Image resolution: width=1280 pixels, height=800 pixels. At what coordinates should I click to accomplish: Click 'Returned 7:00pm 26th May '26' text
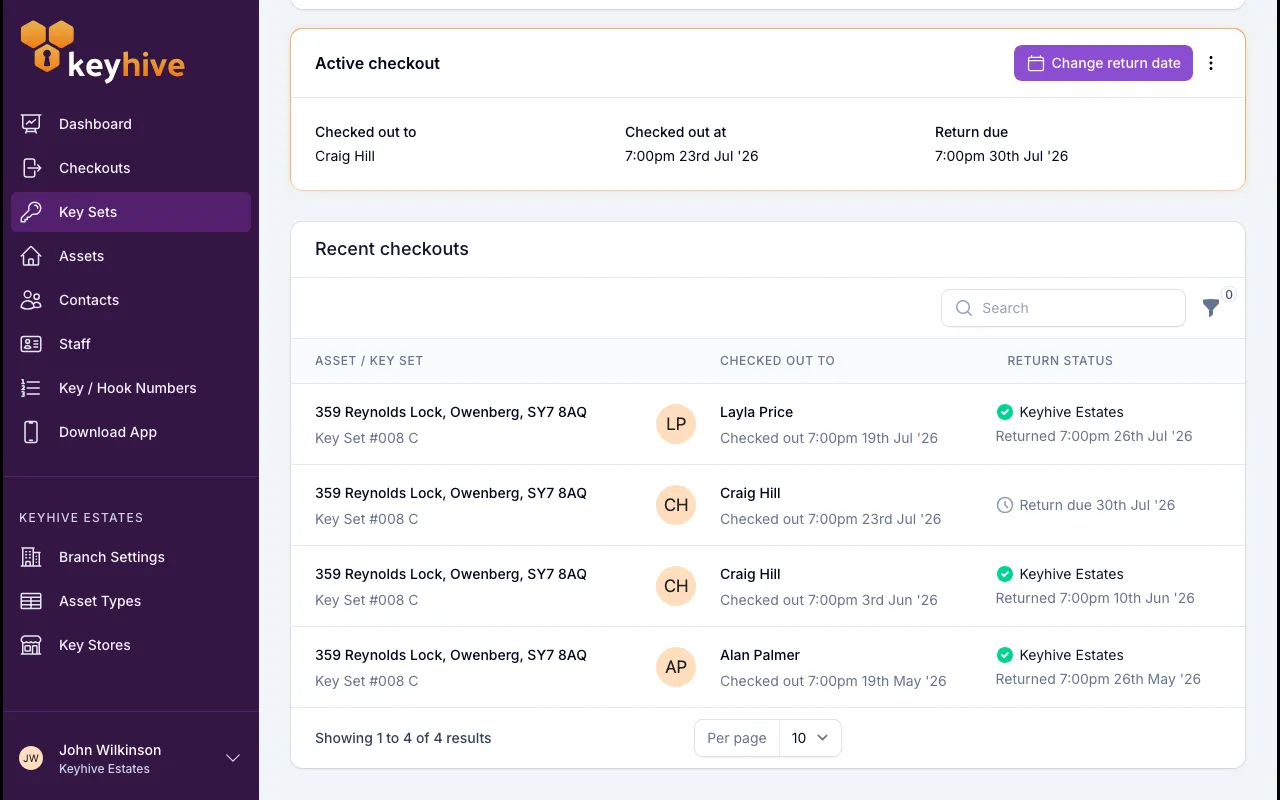coord(1098,679)
